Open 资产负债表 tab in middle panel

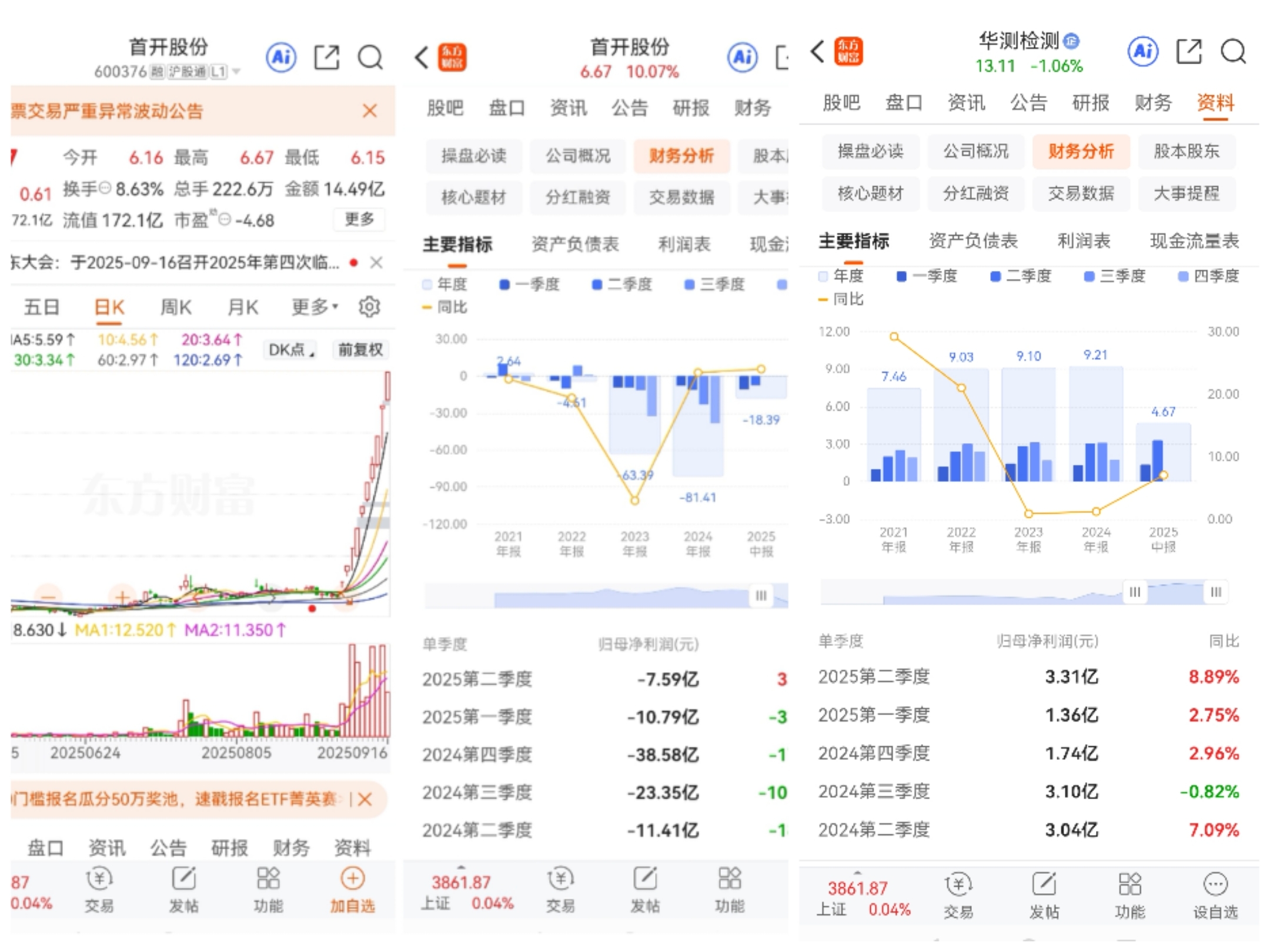(x=575, y=244)
